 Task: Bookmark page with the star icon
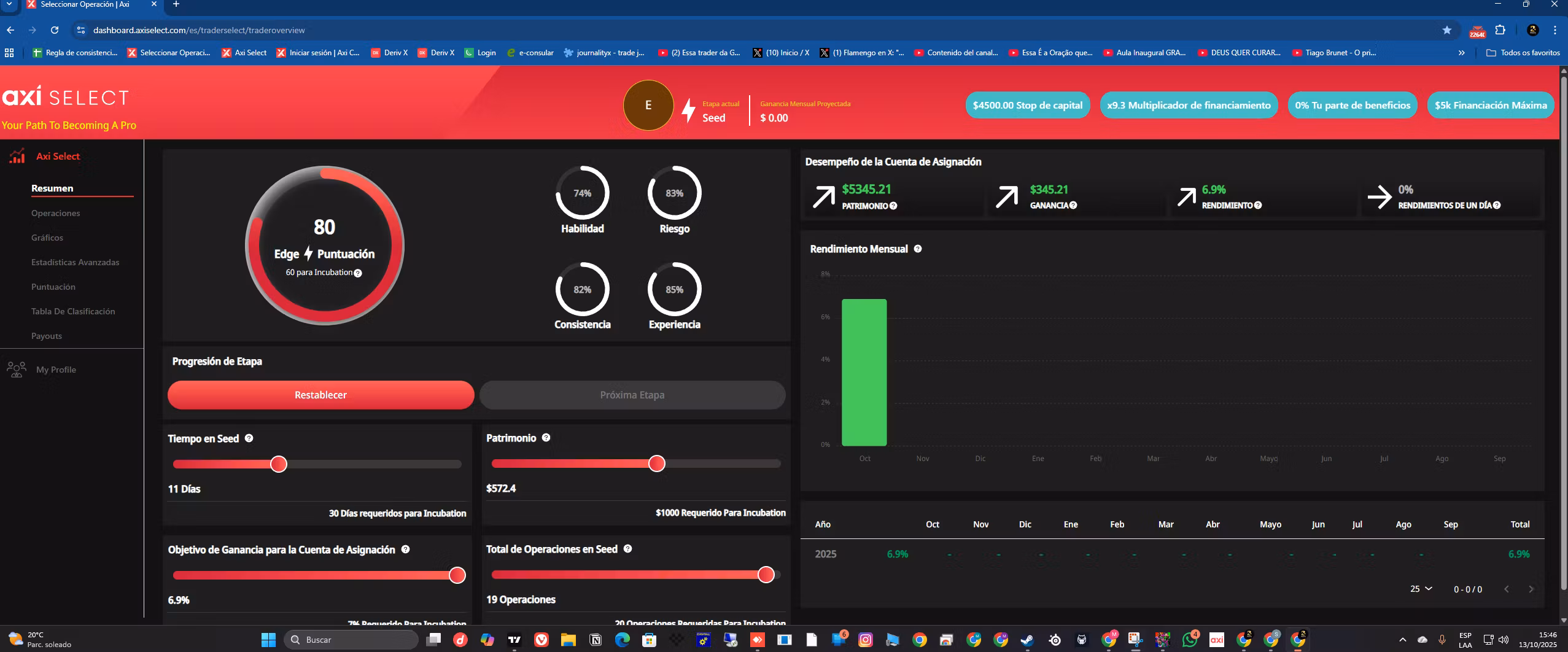tap(1447, 30)
